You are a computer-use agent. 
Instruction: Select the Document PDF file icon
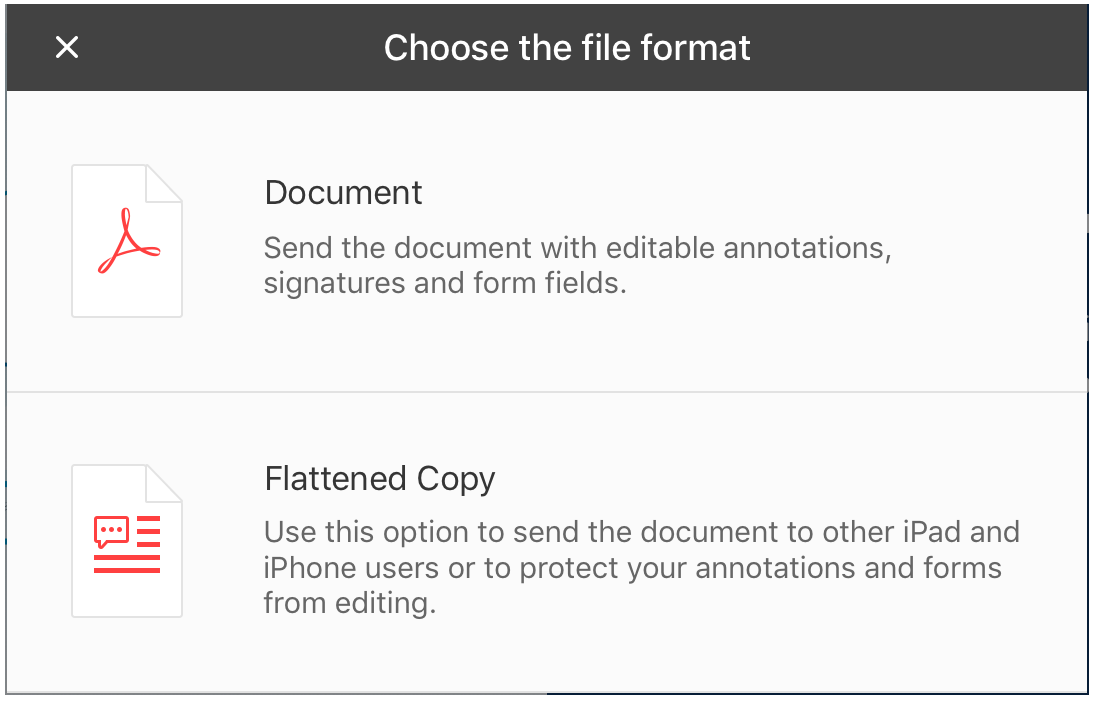coord(127,241)
